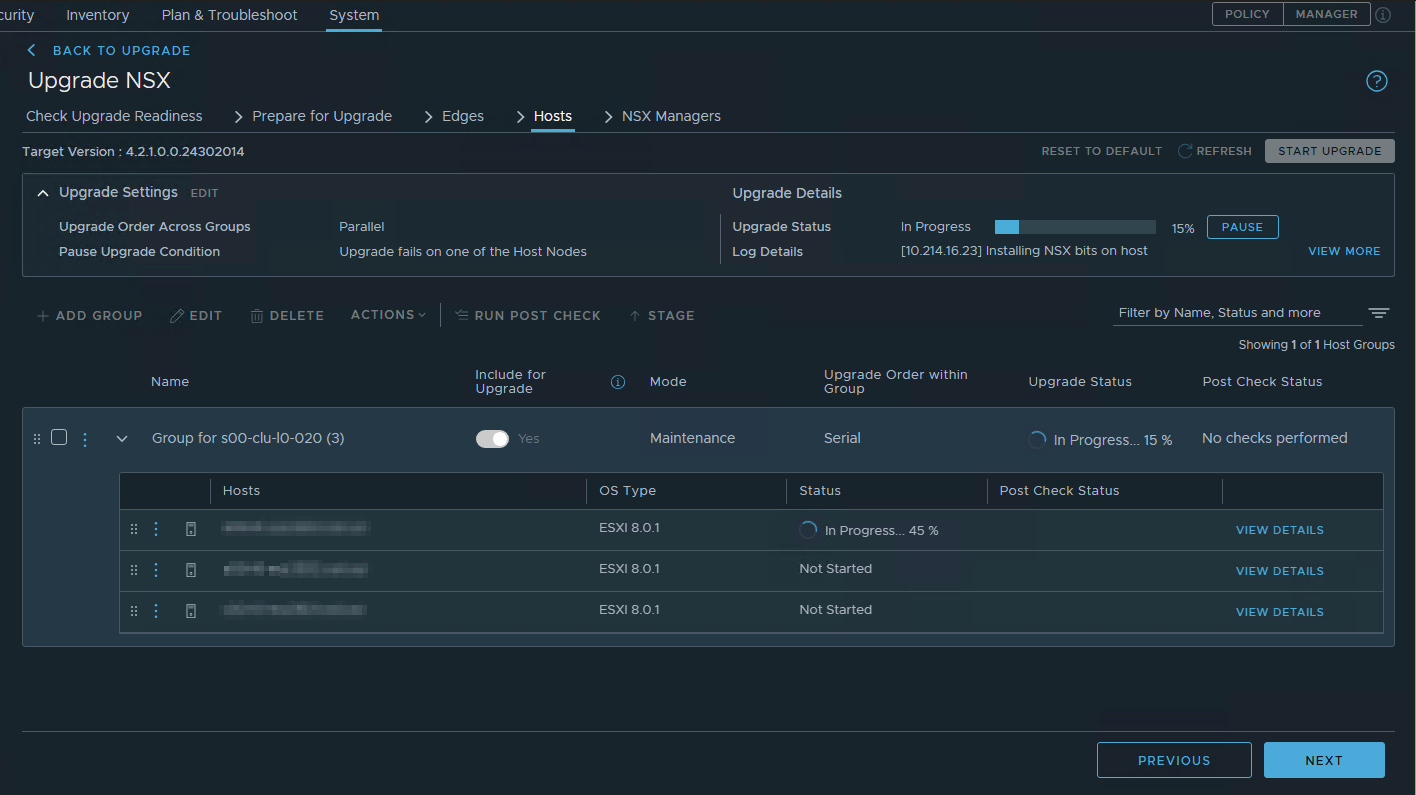Toggle Include for Upgrade switch for the group
The height and width of the screenshot is (795, 1416).
(492, 438)
